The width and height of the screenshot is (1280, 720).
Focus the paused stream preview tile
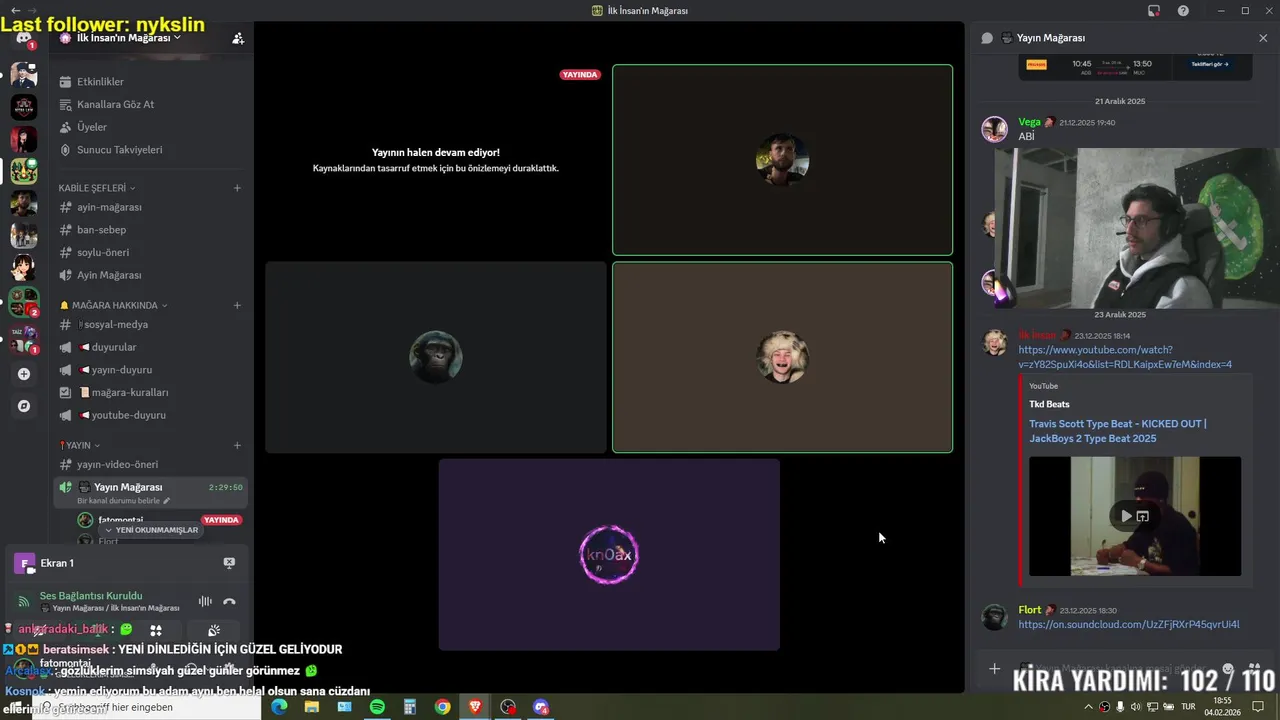[436, 160]
